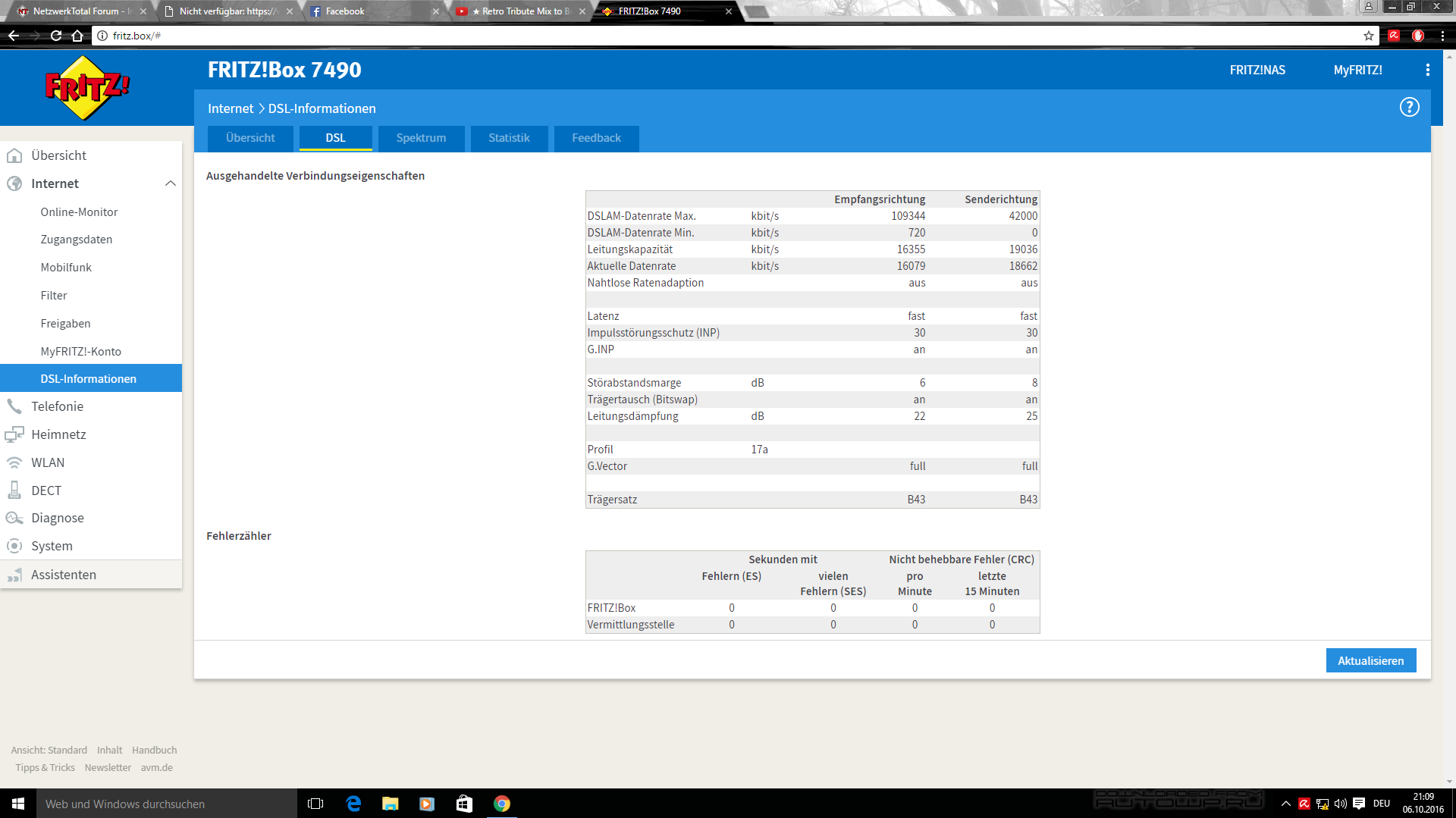
Task: Click Internet breadcrumb link
Action: [231, 108]
